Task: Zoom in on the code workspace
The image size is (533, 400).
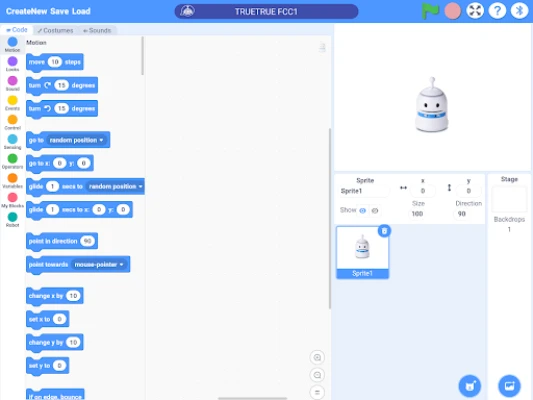Action: (x=317, y=358)
